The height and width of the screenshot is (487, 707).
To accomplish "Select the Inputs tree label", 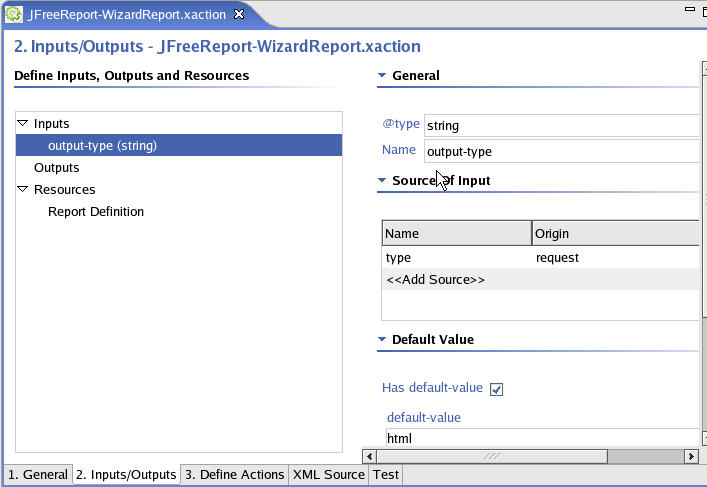I will coord(51,123).
